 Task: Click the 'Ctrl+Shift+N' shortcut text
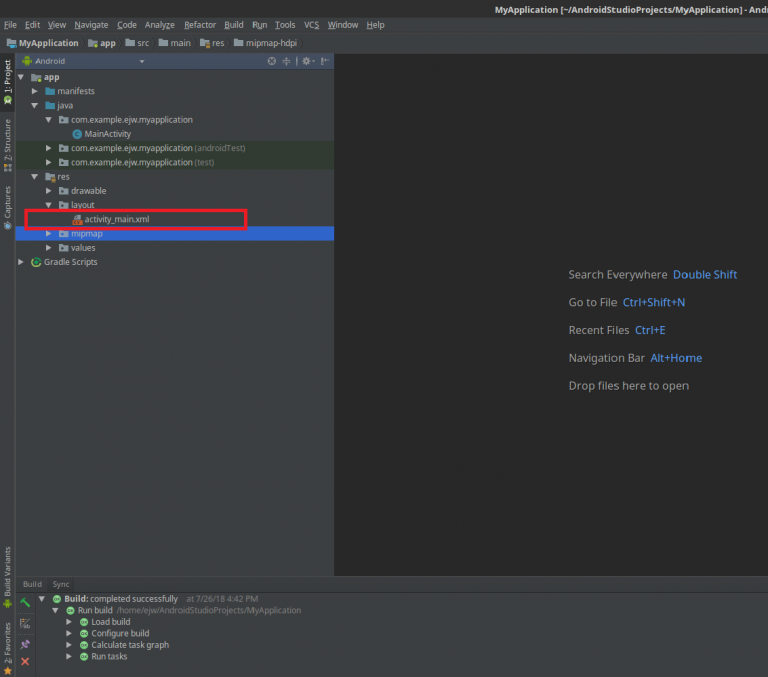tap(653, 303)
